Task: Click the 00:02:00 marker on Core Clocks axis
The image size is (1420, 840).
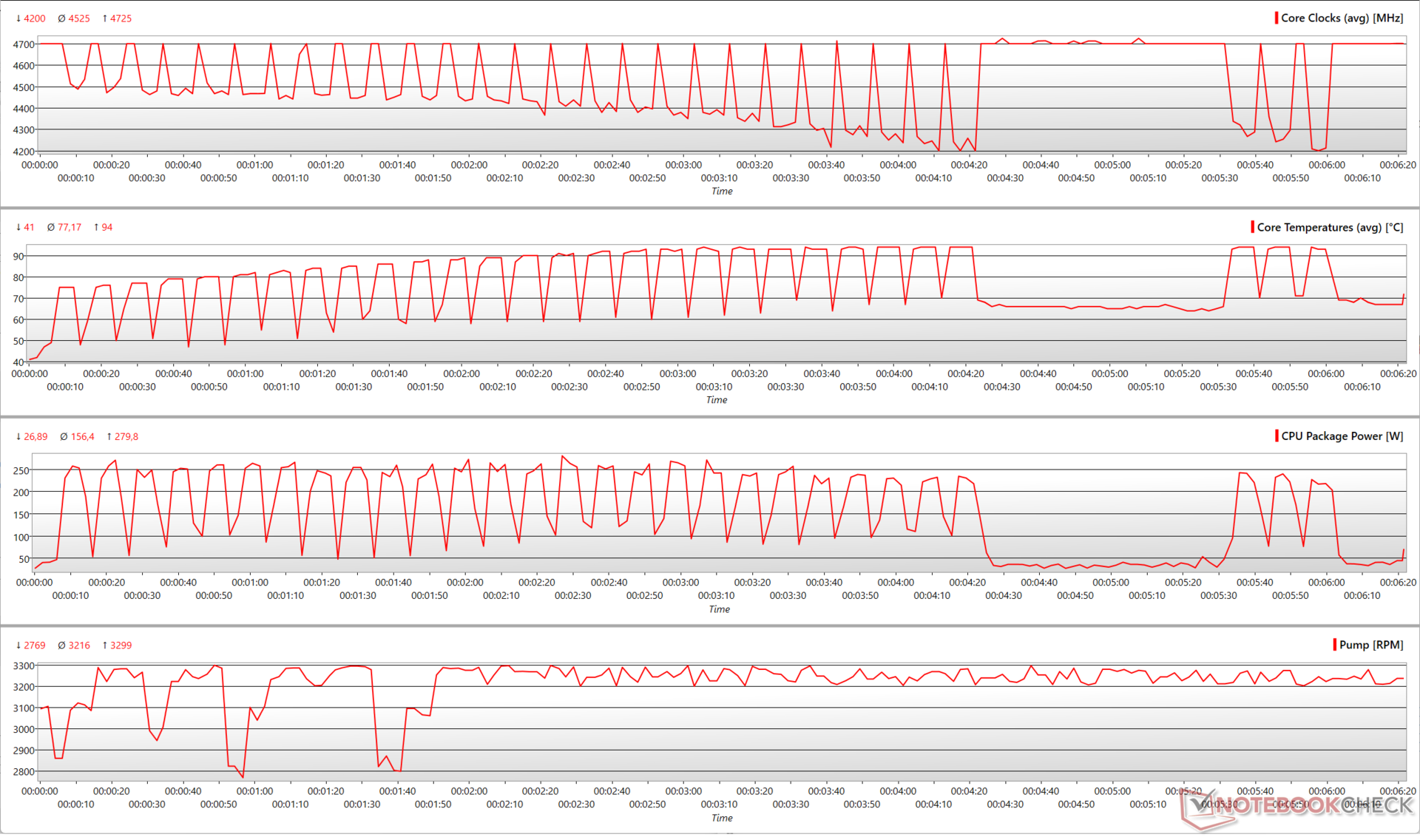Action: click(x=469, y=165)
